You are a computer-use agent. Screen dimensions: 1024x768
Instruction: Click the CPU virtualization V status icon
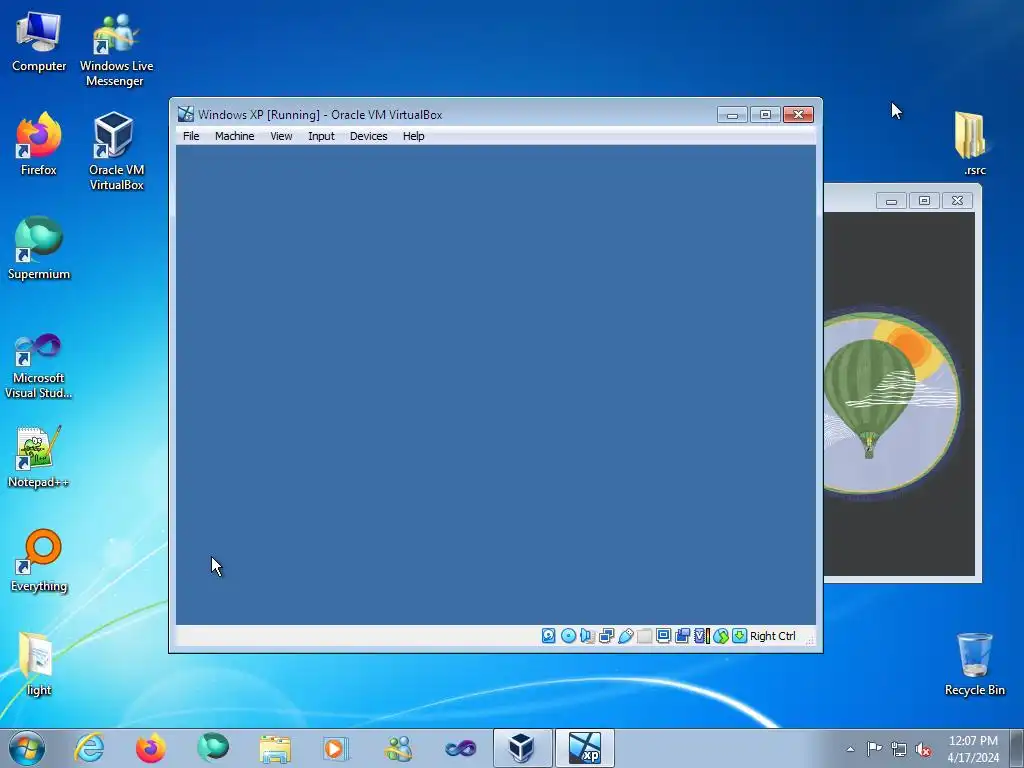coord(701,635)
